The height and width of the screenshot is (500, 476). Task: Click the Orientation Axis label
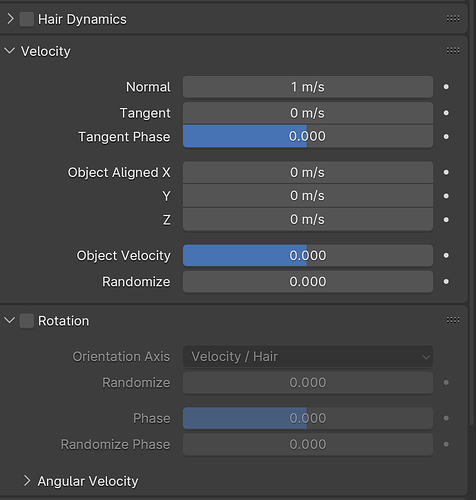(x=121, y=357)
